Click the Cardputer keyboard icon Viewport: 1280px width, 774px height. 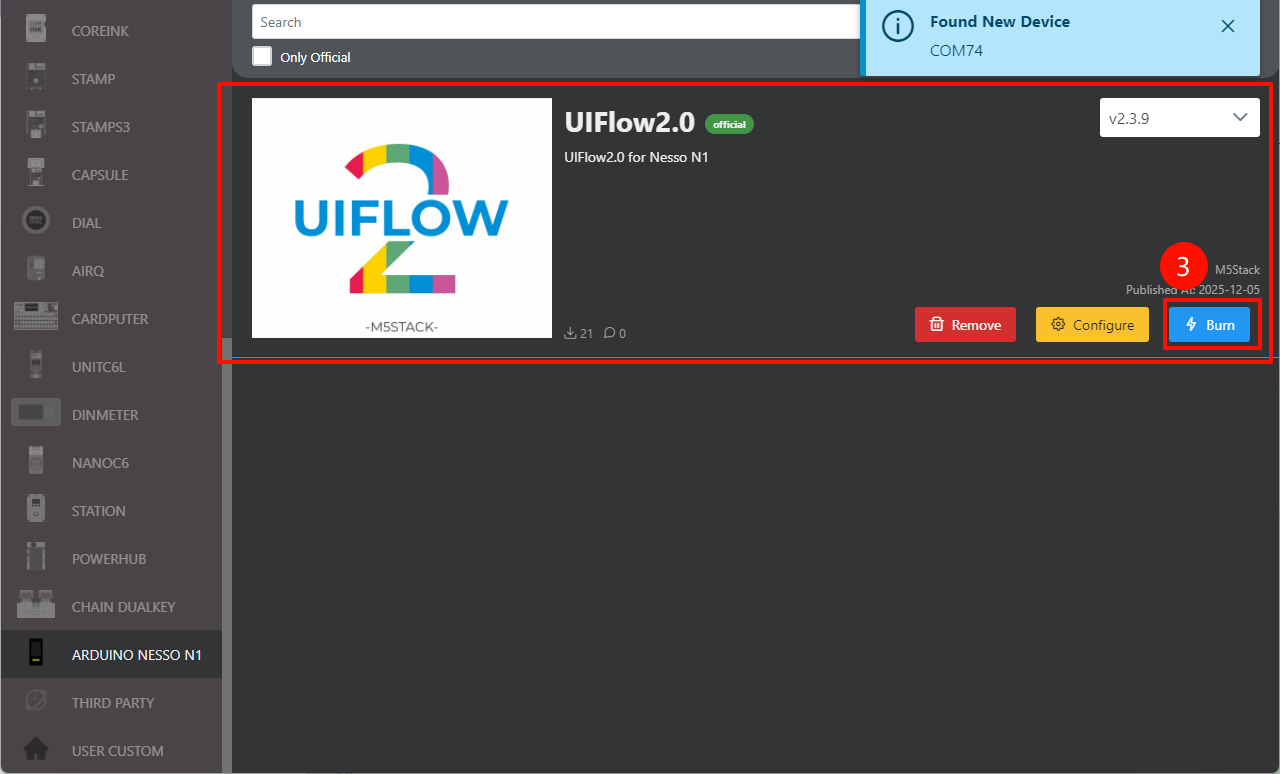(x=36, y=318)
